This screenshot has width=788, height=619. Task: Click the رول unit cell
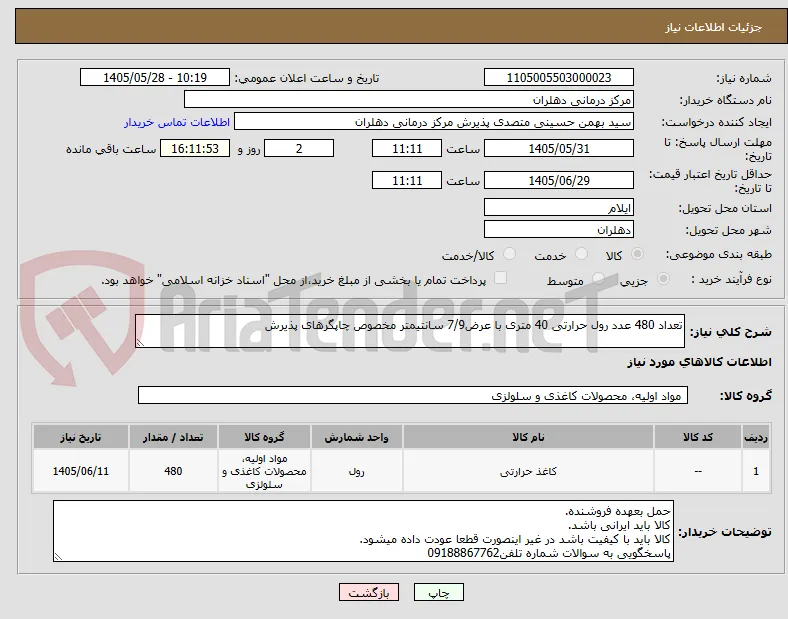pos(356,471)
